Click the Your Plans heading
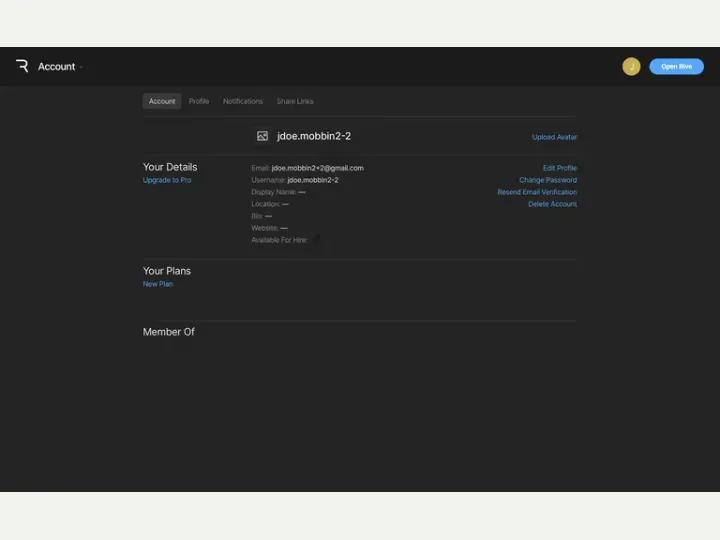This screenshot has height=540, width=720. pos(167,271)
